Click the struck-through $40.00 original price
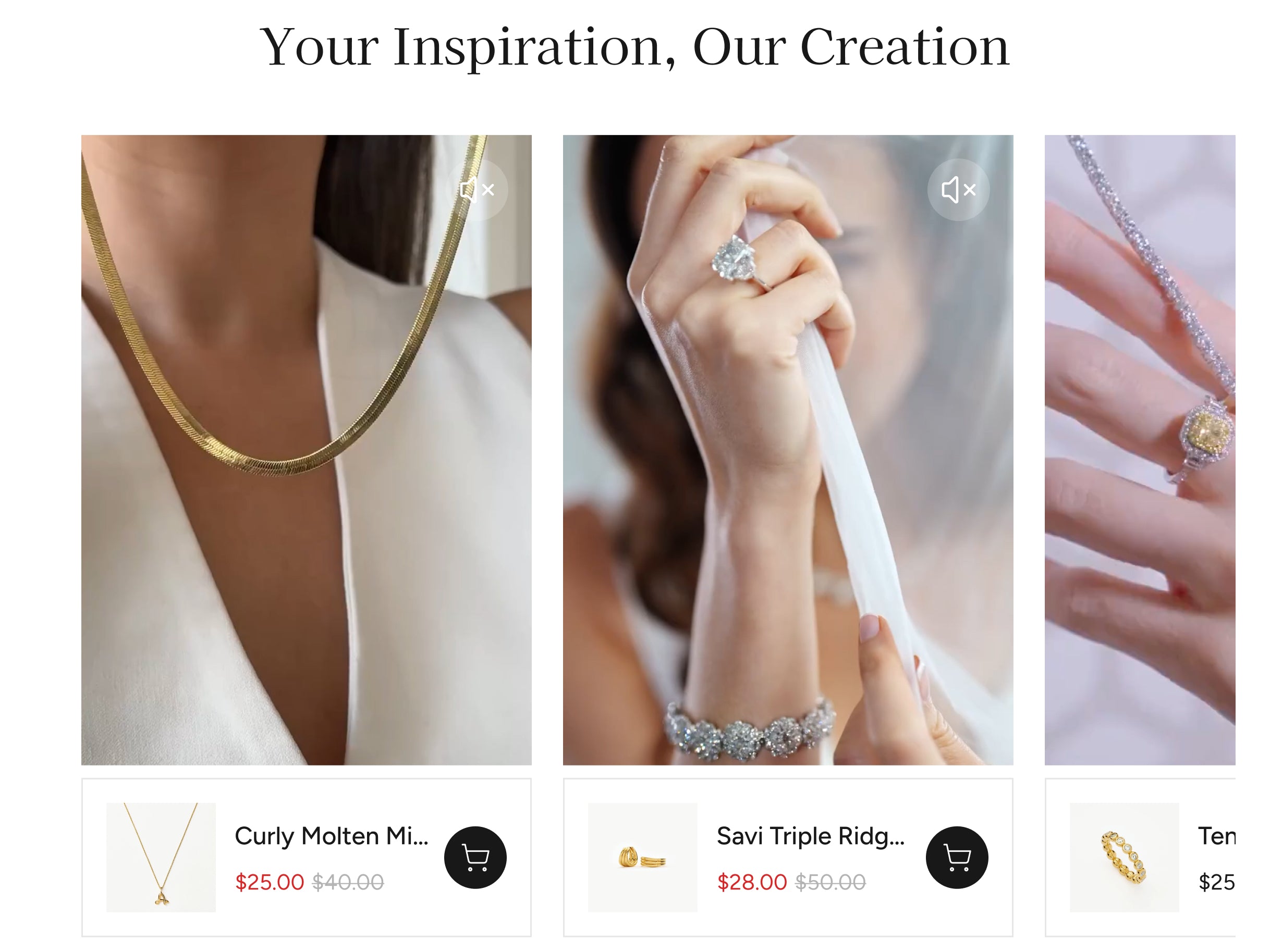The height and width of the screenshot is (952, 1270). [348, 882]
